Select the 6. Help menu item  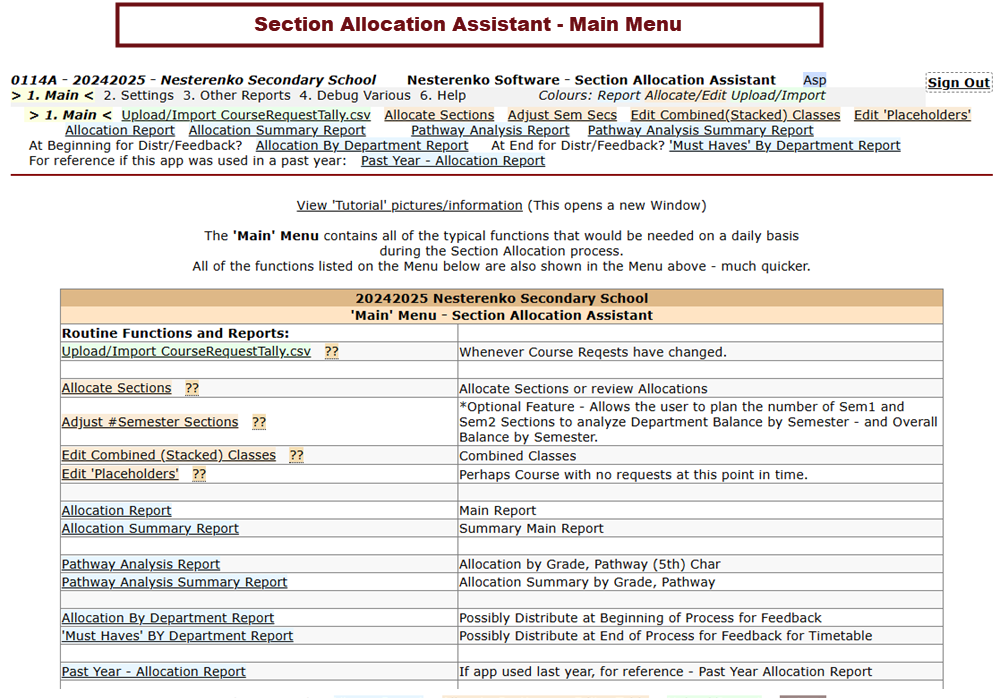pyautogui.click(x=443, y=96)
